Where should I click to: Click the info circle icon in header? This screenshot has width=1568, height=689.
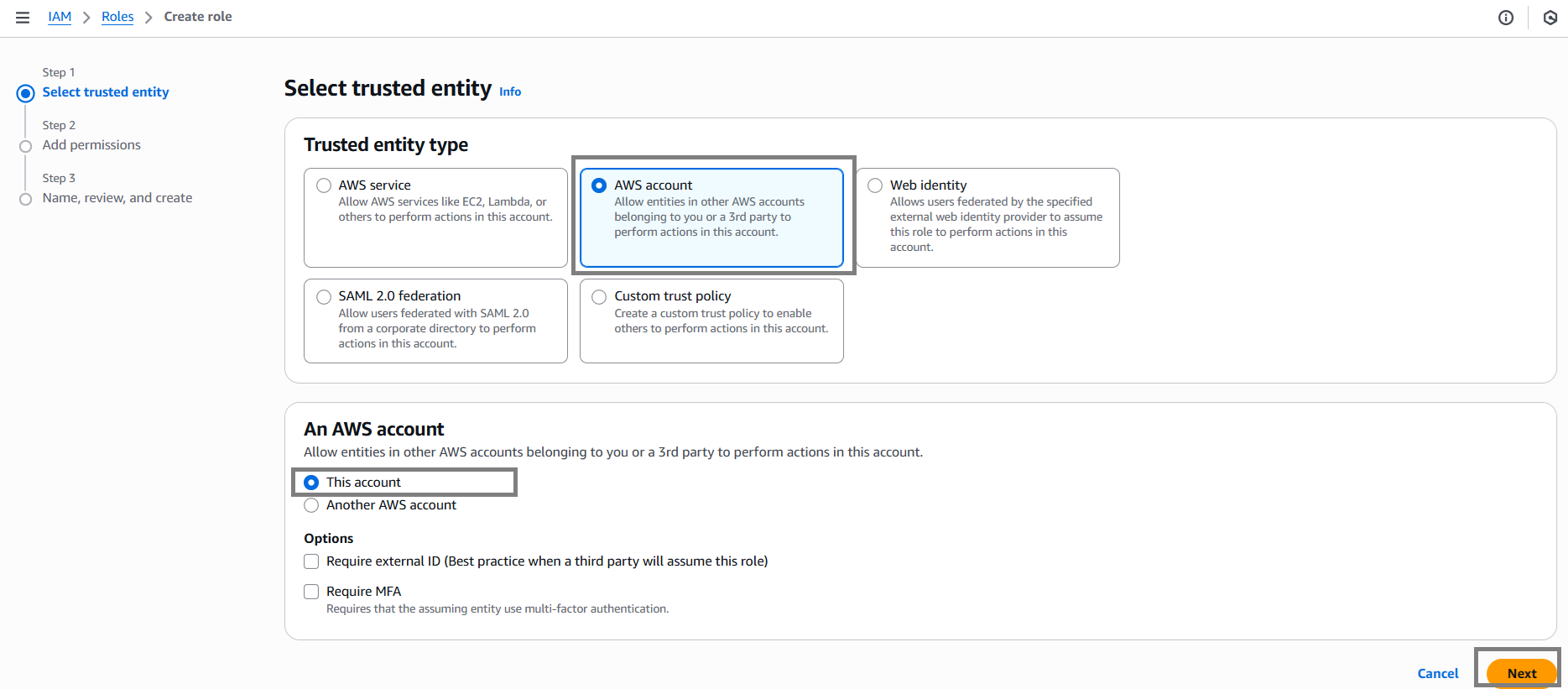(1506, 18)
